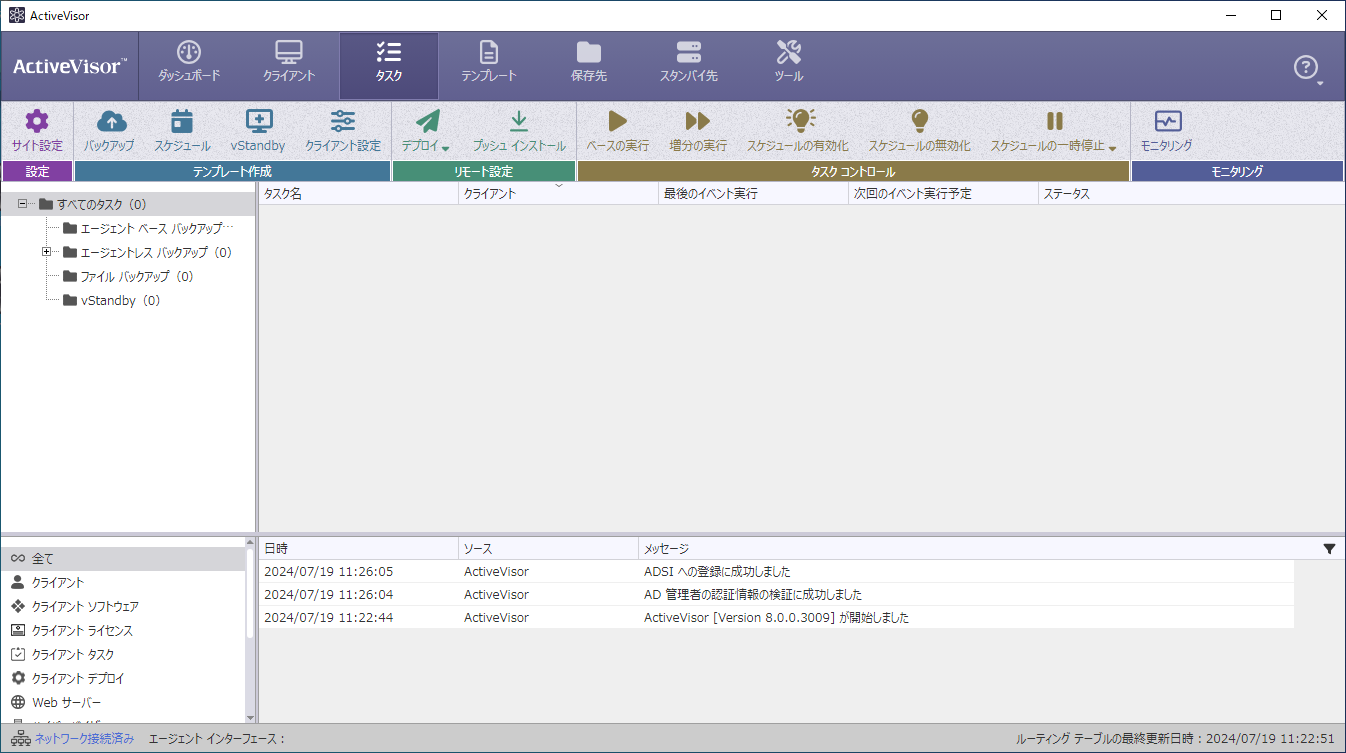Collapse the すべてのタスク tree node
1346x753 pixels.
[22, 204]
